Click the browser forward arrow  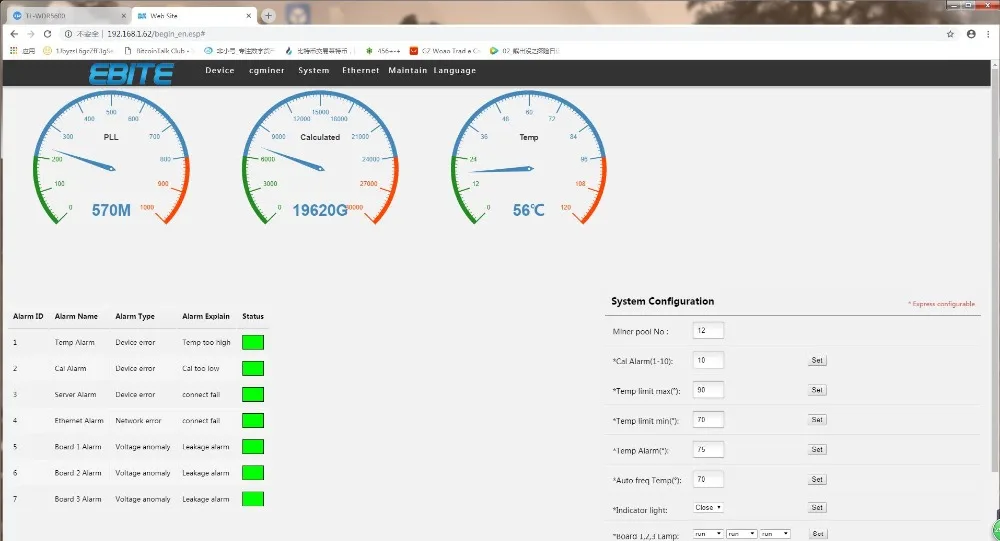coord(30,34)
